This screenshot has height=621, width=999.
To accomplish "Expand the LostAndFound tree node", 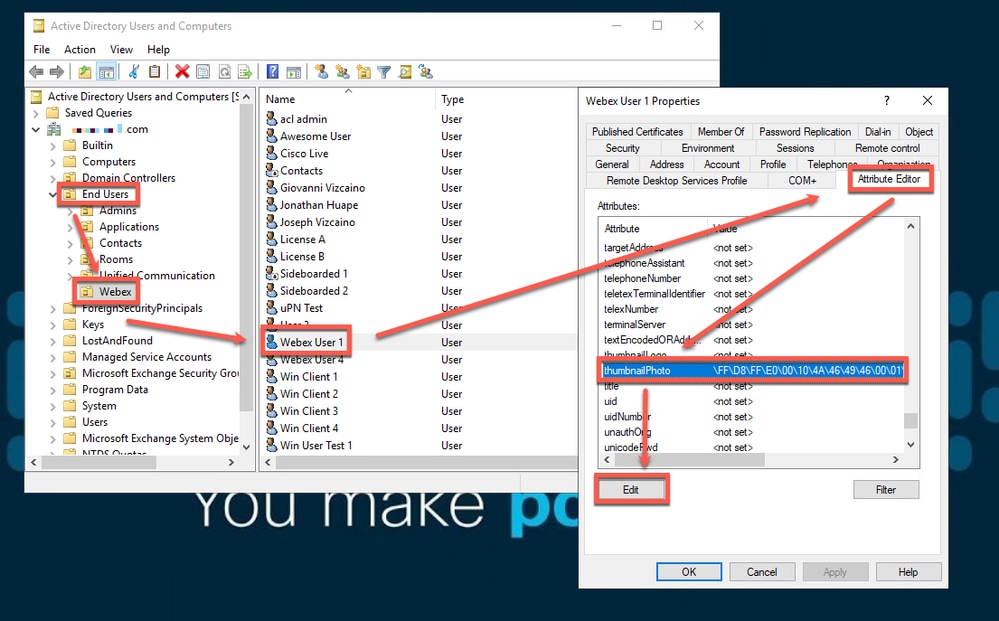I will pyautogui.click(x=53, y=341).
